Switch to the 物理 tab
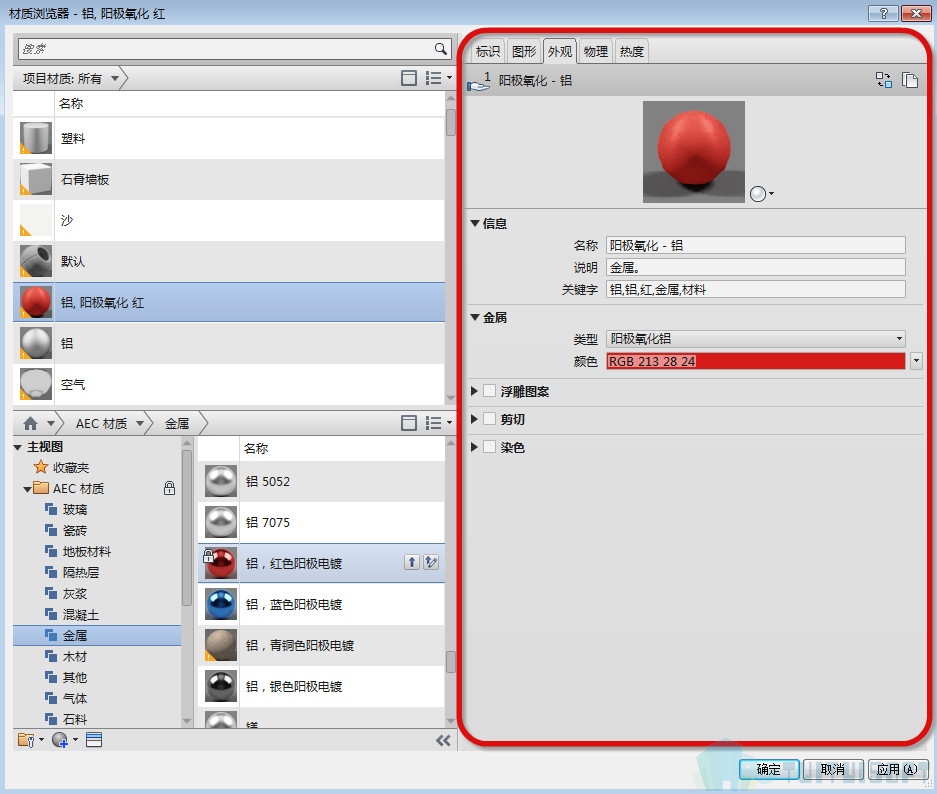This screenshot has height=794, width=937. 596,52
